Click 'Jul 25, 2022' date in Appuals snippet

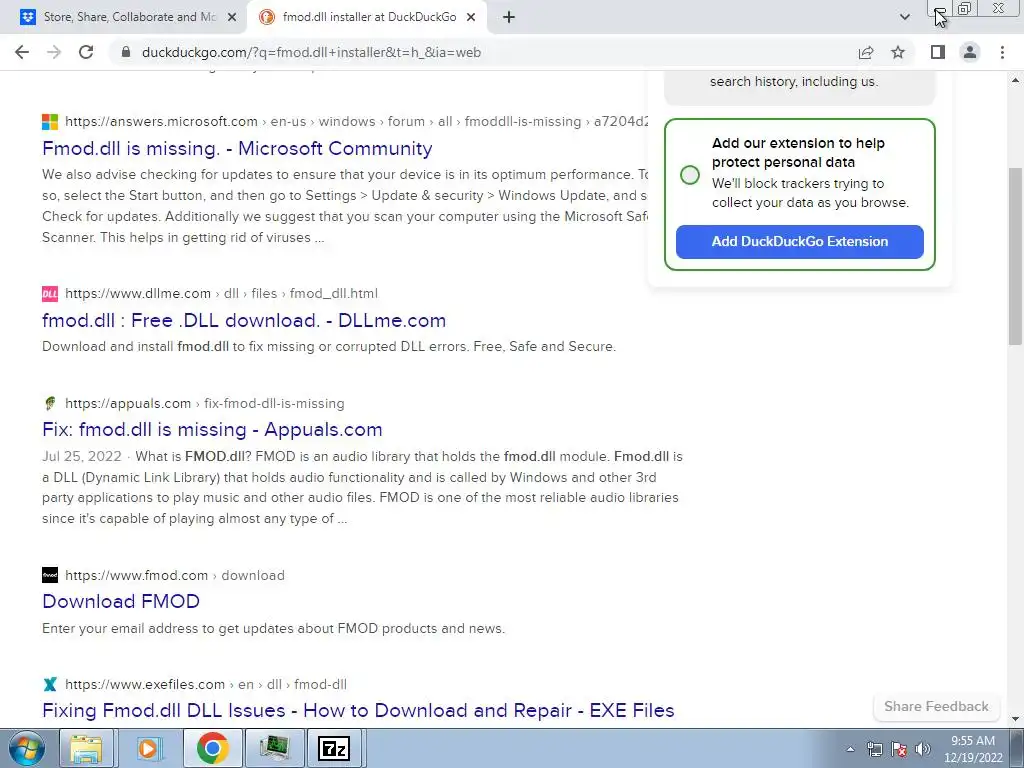tap(82, 456)
